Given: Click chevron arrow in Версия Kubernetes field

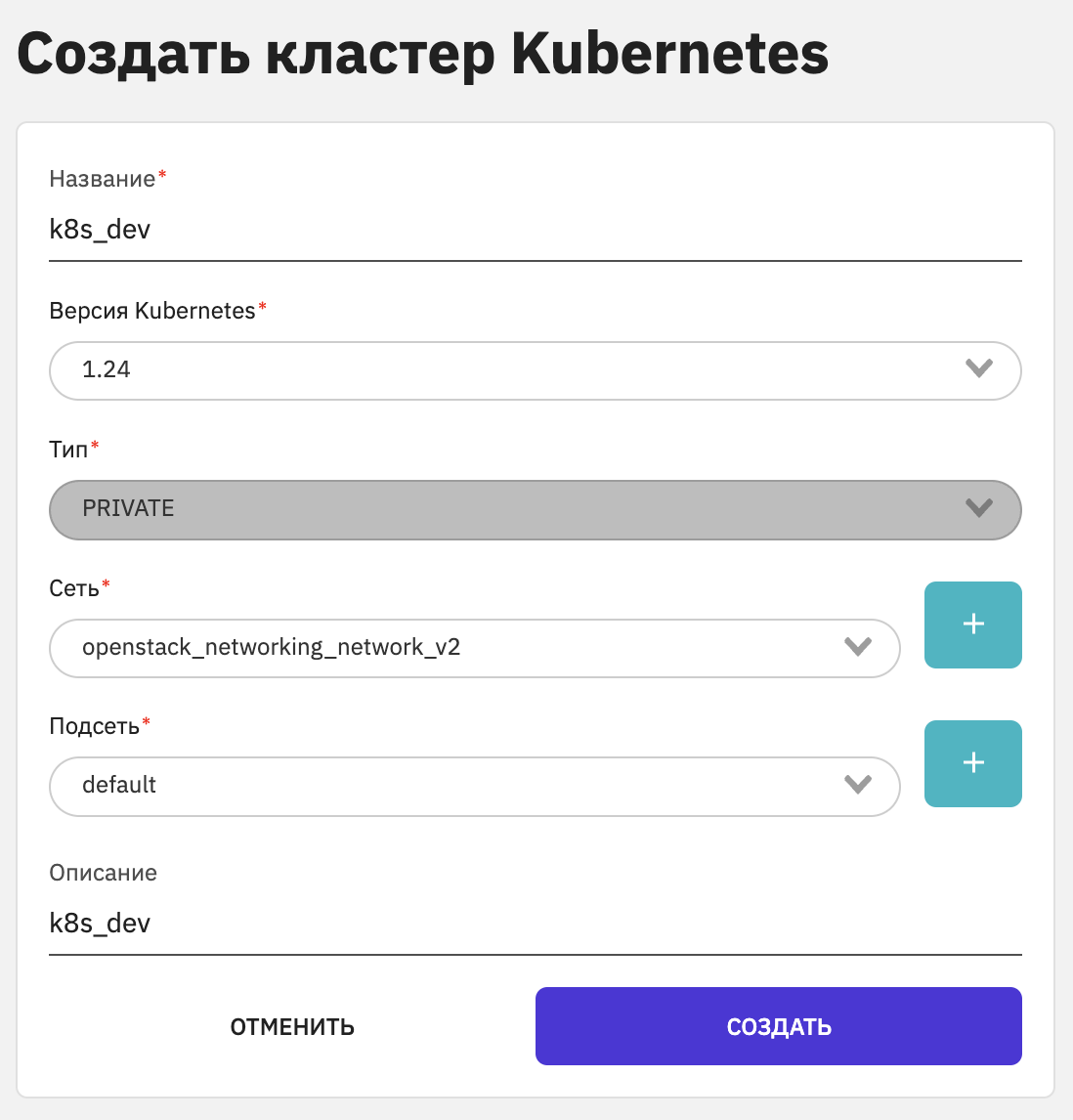Looking at the screenshot, I should click(979, 368).
